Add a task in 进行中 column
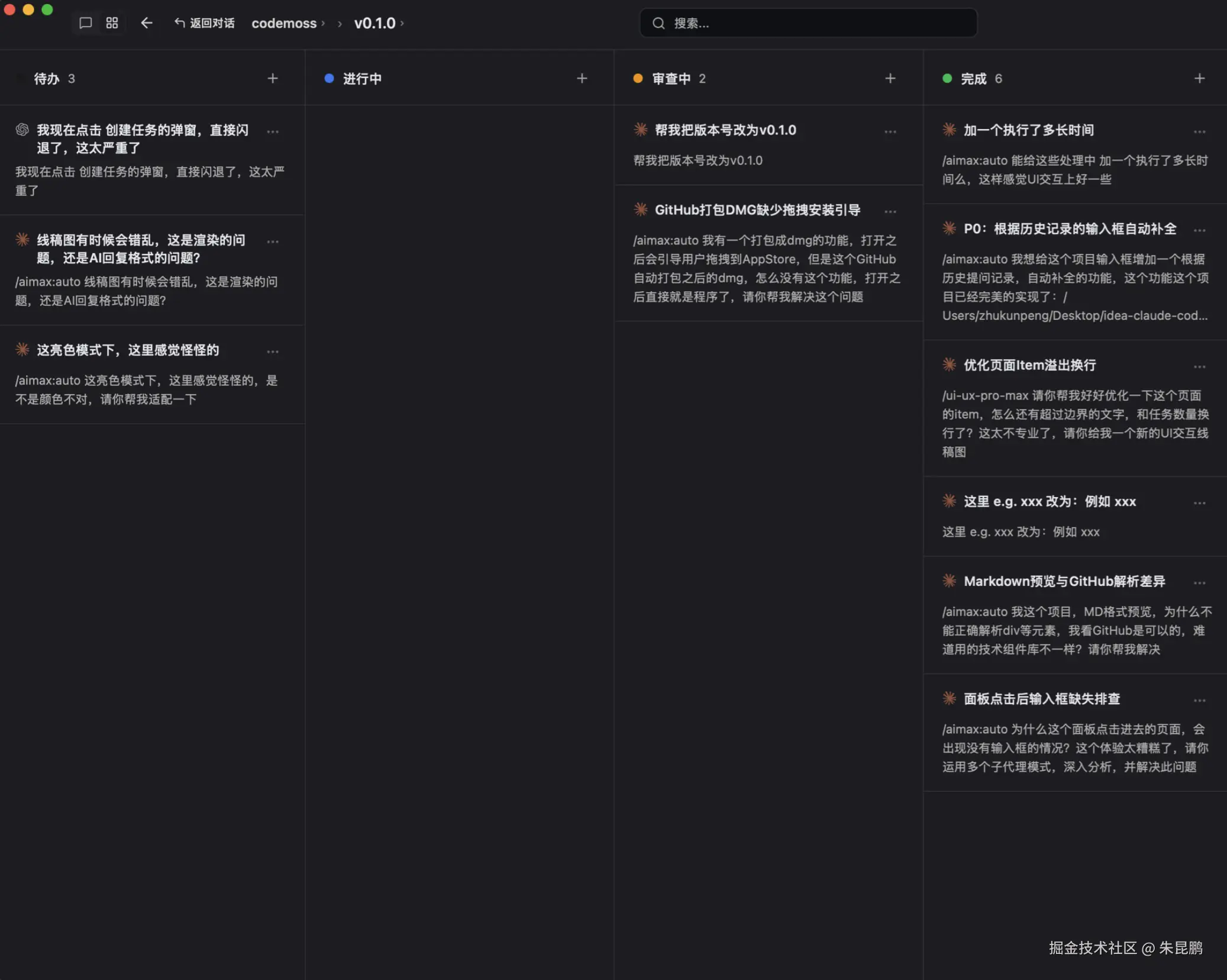This screenshot has width=1227, height=980. (582, 79)
